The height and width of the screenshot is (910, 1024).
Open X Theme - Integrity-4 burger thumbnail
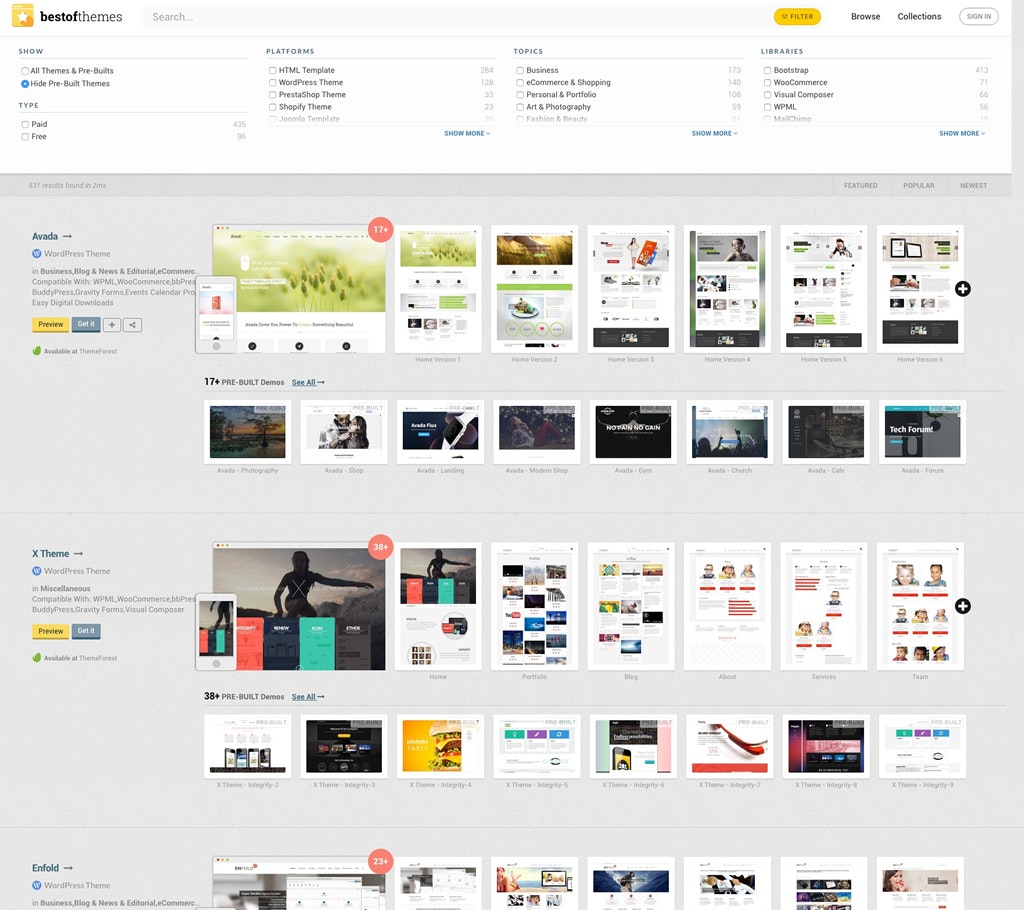[x=440, y=746]
